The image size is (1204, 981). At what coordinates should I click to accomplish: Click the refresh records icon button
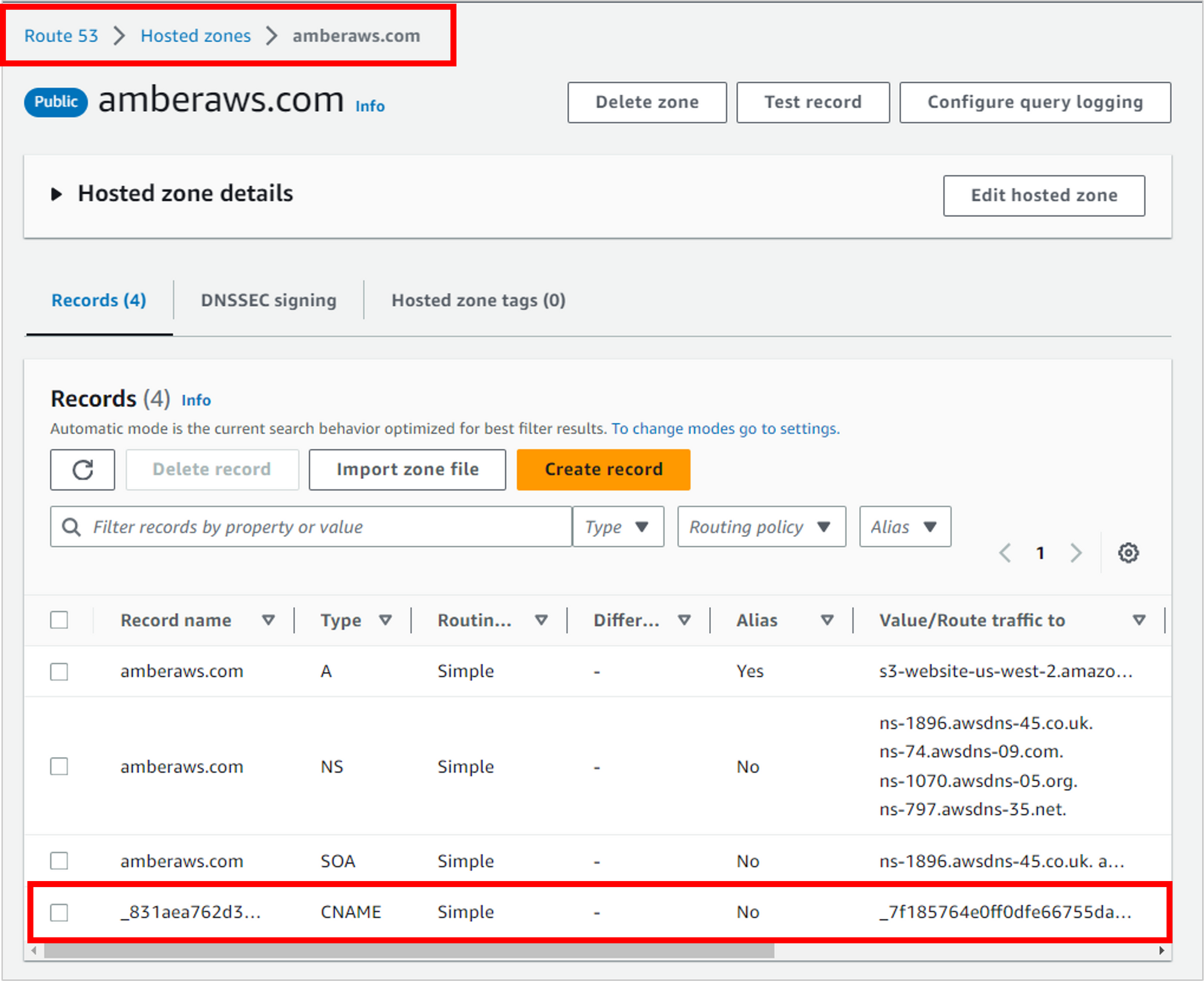(x=82, y=469)
